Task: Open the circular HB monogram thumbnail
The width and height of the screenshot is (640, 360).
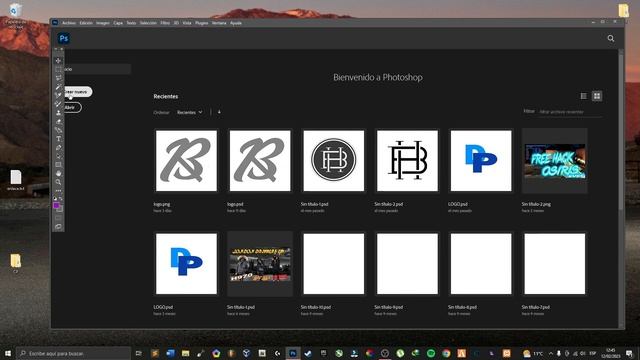Action: pyautogui.click(x=334, y=161)
